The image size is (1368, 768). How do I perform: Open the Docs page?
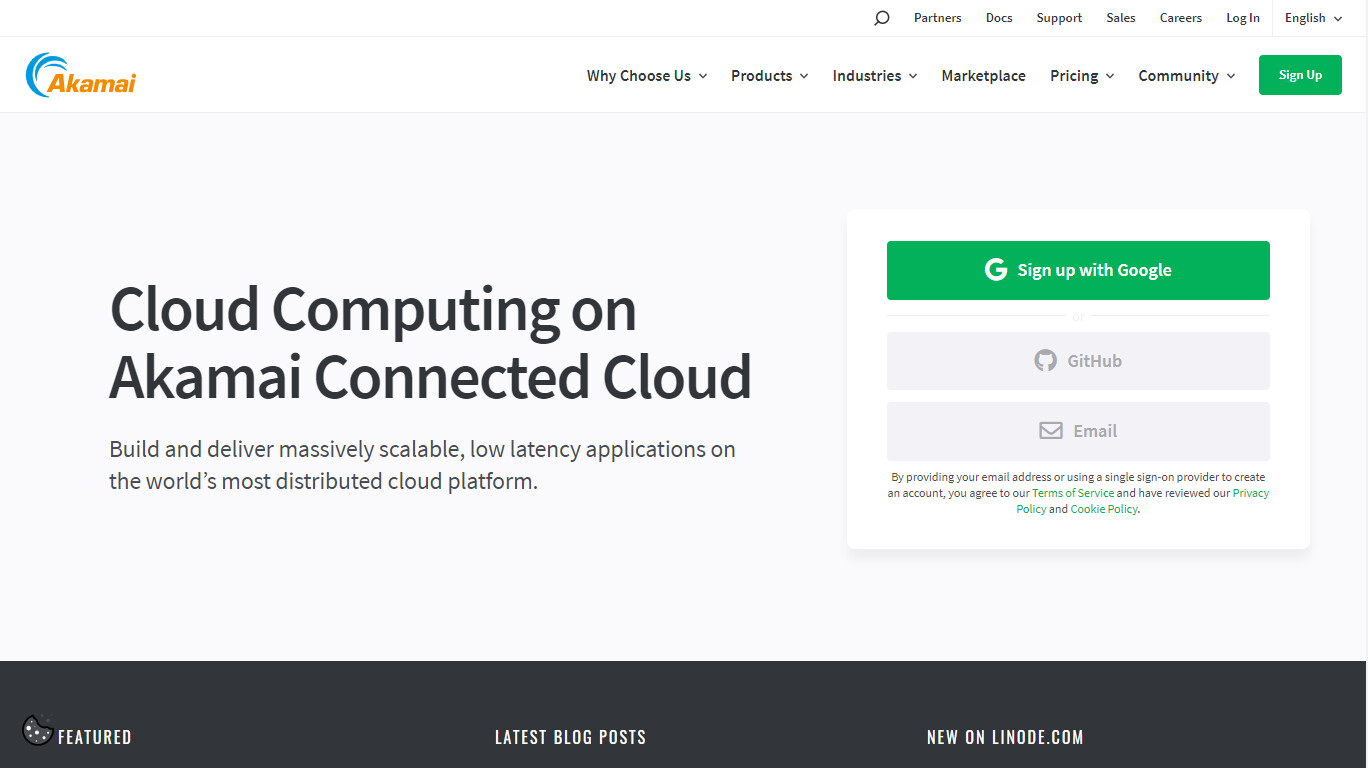coord(999,18)
